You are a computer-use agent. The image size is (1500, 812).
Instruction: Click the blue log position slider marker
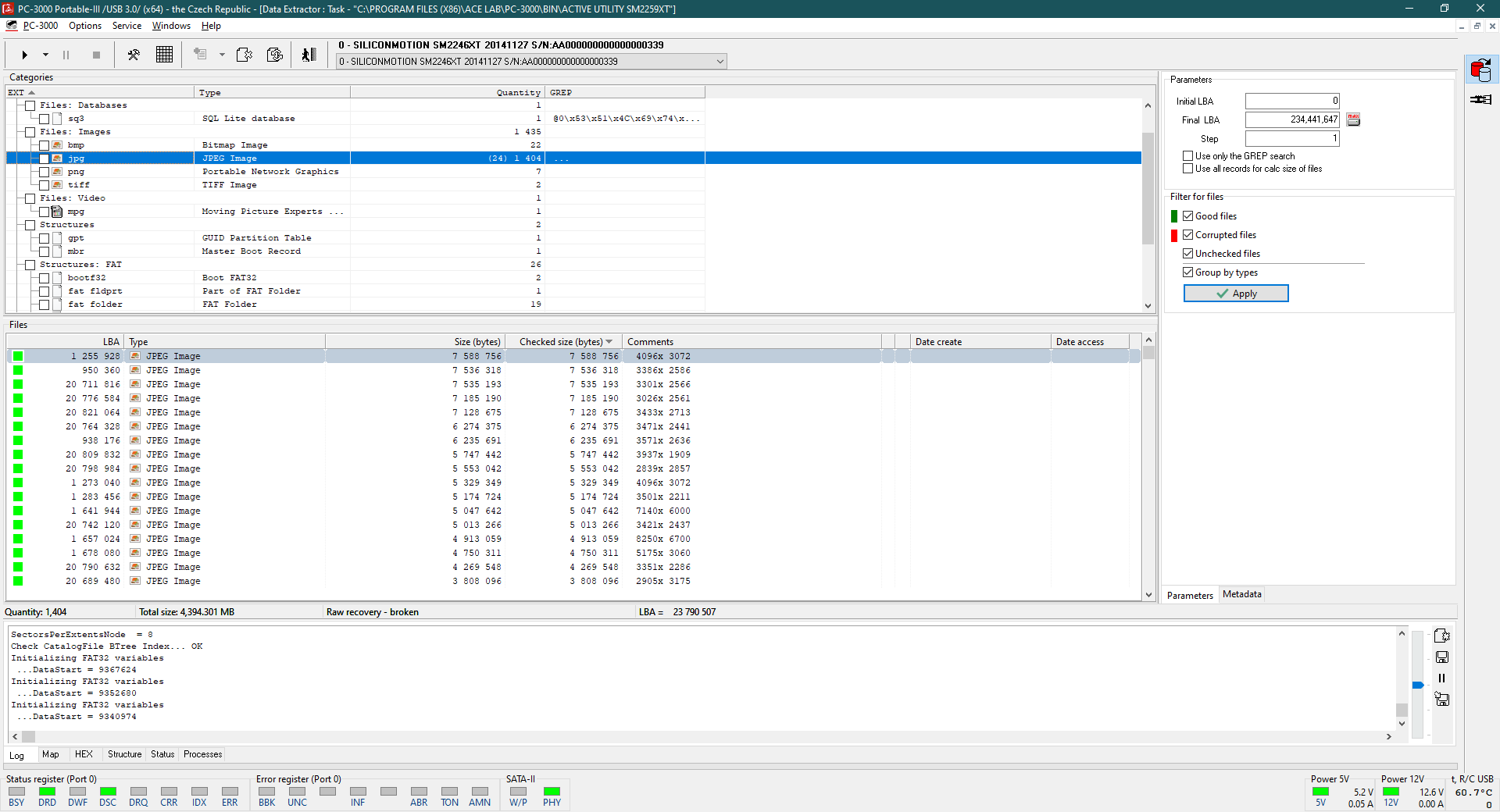(1418, 686)
